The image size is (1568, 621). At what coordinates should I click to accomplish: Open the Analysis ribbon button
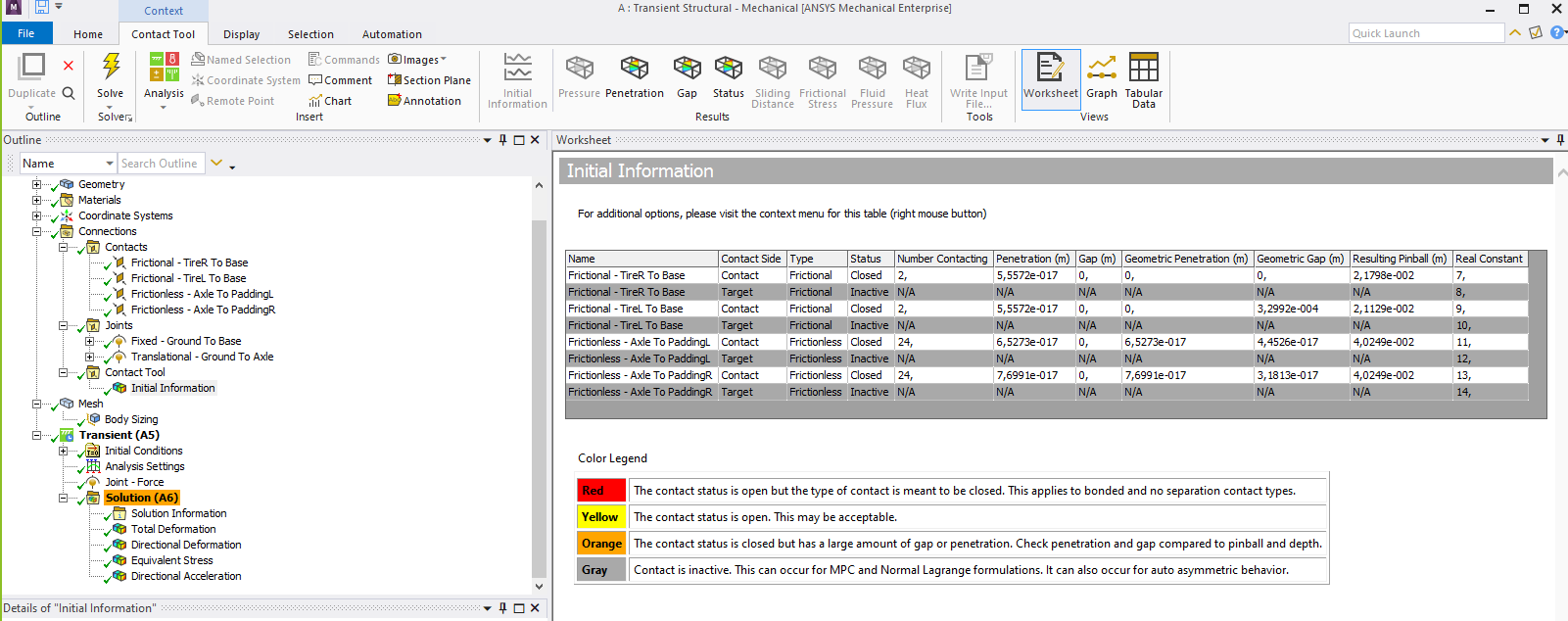tap(164, 78)
